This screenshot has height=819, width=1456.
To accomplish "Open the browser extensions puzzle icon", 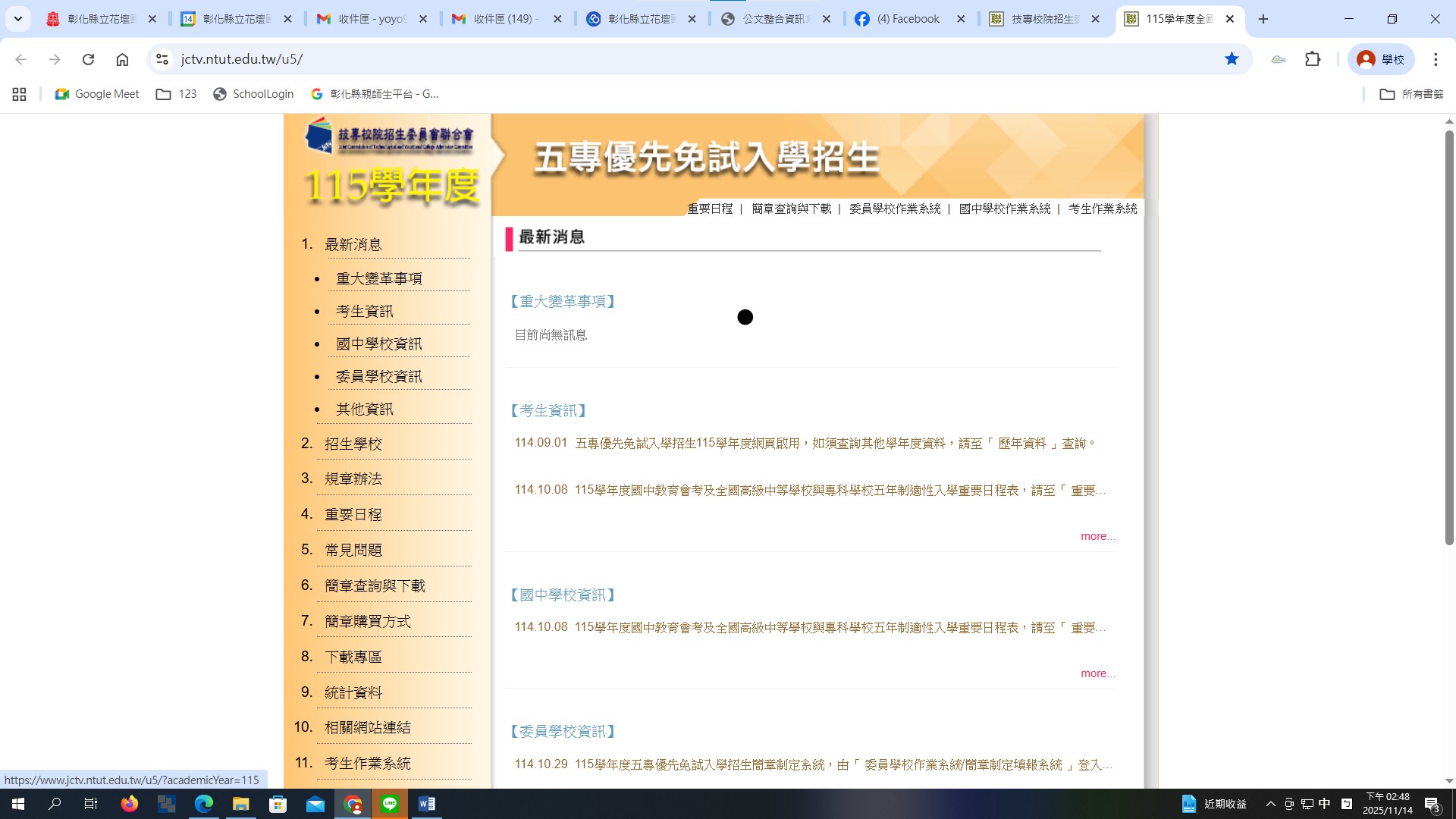I will [1313, 59].
